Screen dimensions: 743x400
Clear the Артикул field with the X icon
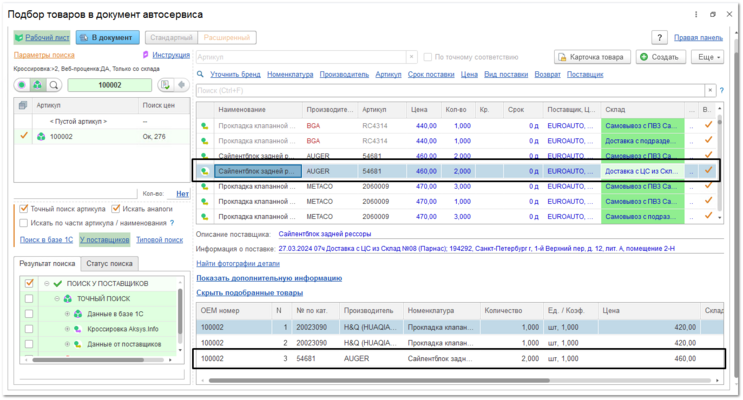point(411,57)
